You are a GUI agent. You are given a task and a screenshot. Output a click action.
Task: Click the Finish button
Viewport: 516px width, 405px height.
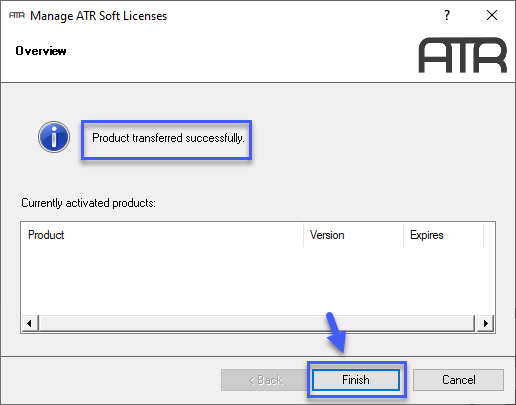point(356,380)
